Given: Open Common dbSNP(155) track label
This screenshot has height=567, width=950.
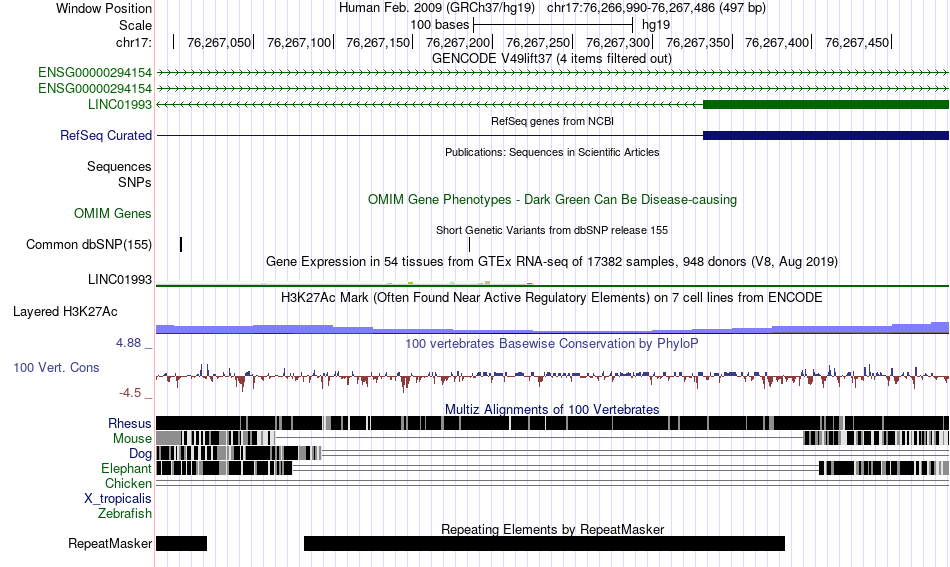Looking at the screenshot, I should pos(88,245).
